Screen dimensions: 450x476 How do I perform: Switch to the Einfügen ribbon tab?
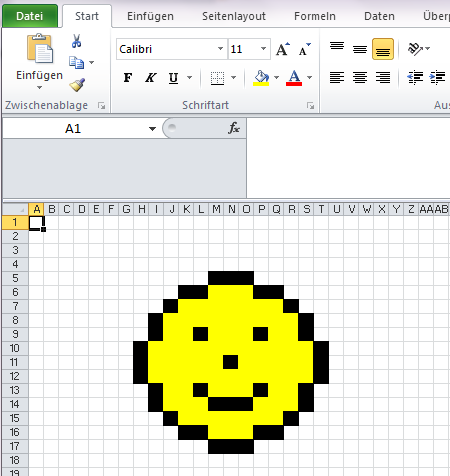(150, 16)
